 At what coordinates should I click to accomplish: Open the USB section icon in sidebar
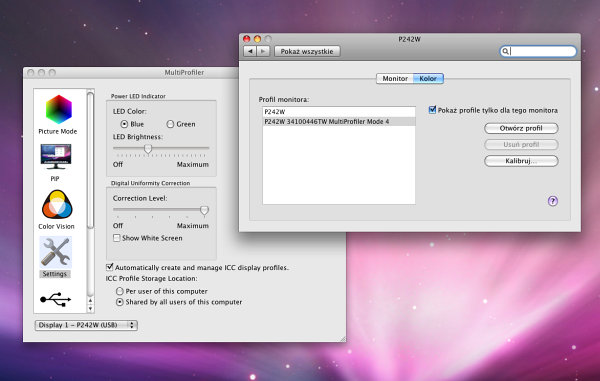55,299
